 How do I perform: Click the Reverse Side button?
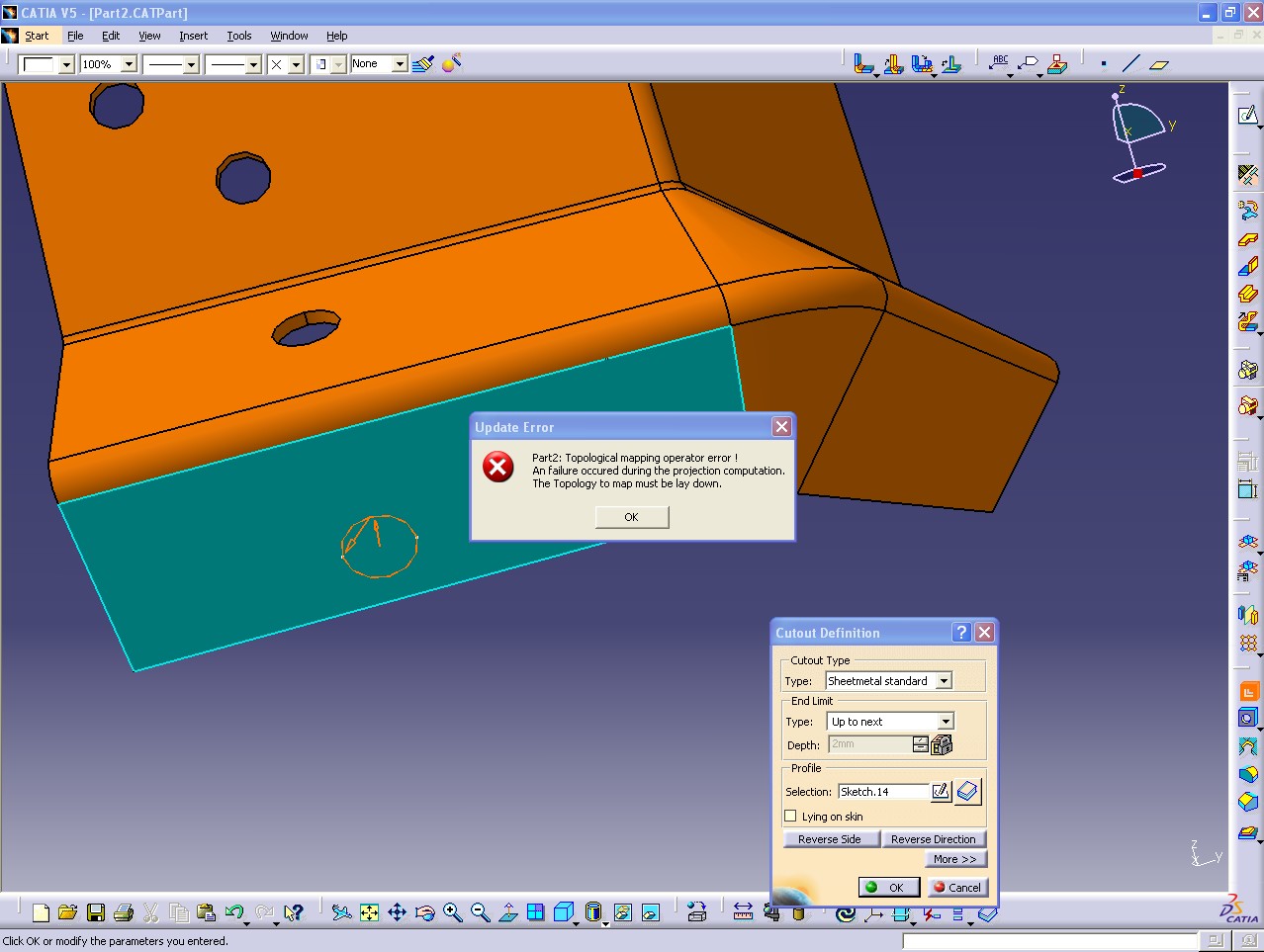click(830, 839)
